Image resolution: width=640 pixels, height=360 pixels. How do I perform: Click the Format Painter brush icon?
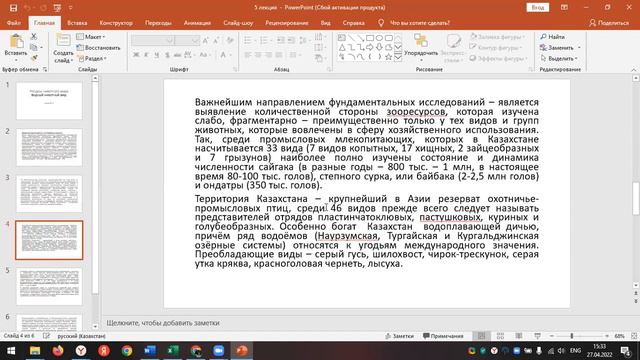pyautogui.click(x=34, y=58)
